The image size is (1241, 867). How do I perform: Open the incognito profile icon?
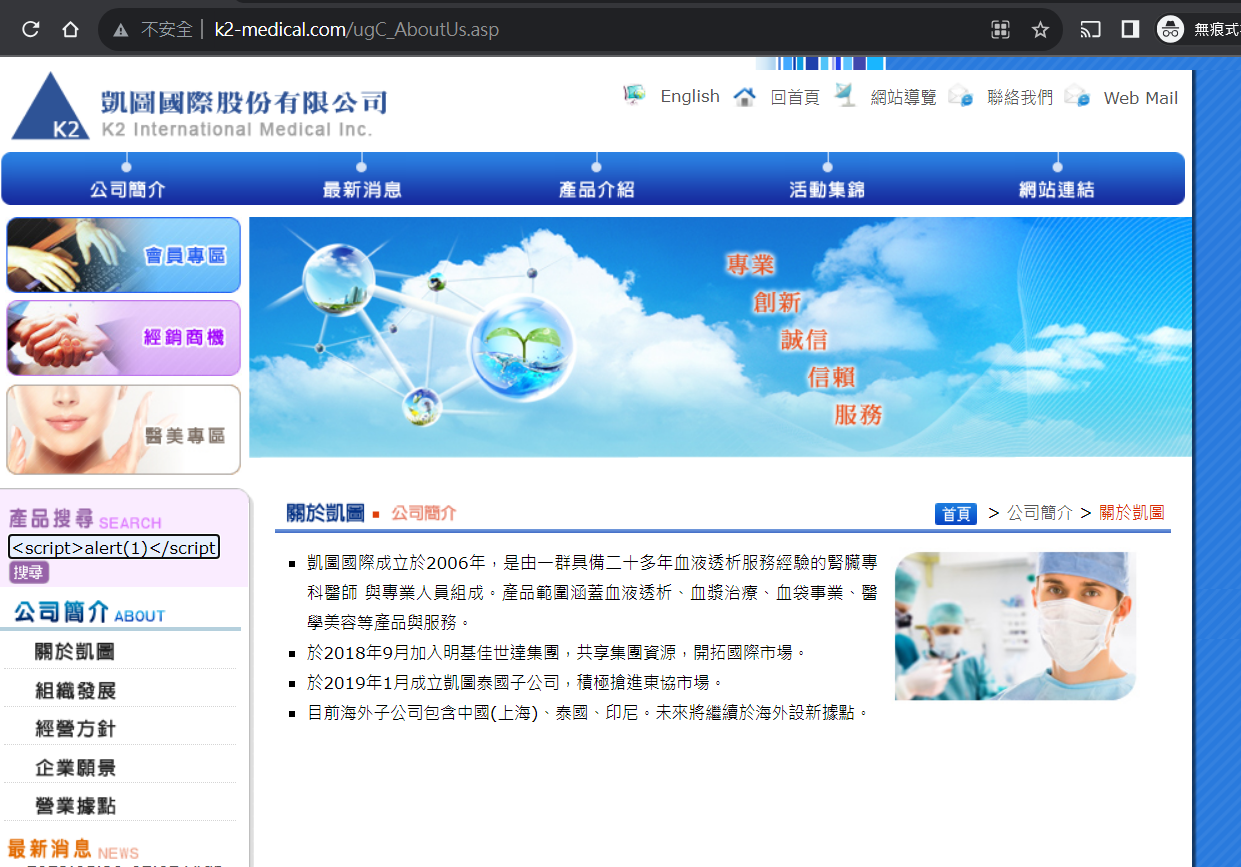pos(1170,29)
